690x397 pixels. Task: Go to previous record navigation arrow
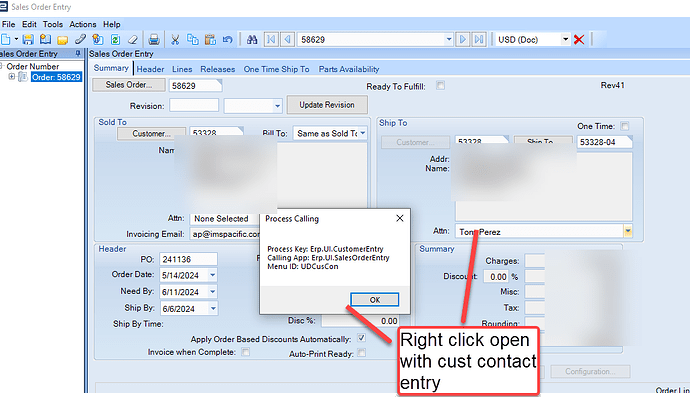288,40
